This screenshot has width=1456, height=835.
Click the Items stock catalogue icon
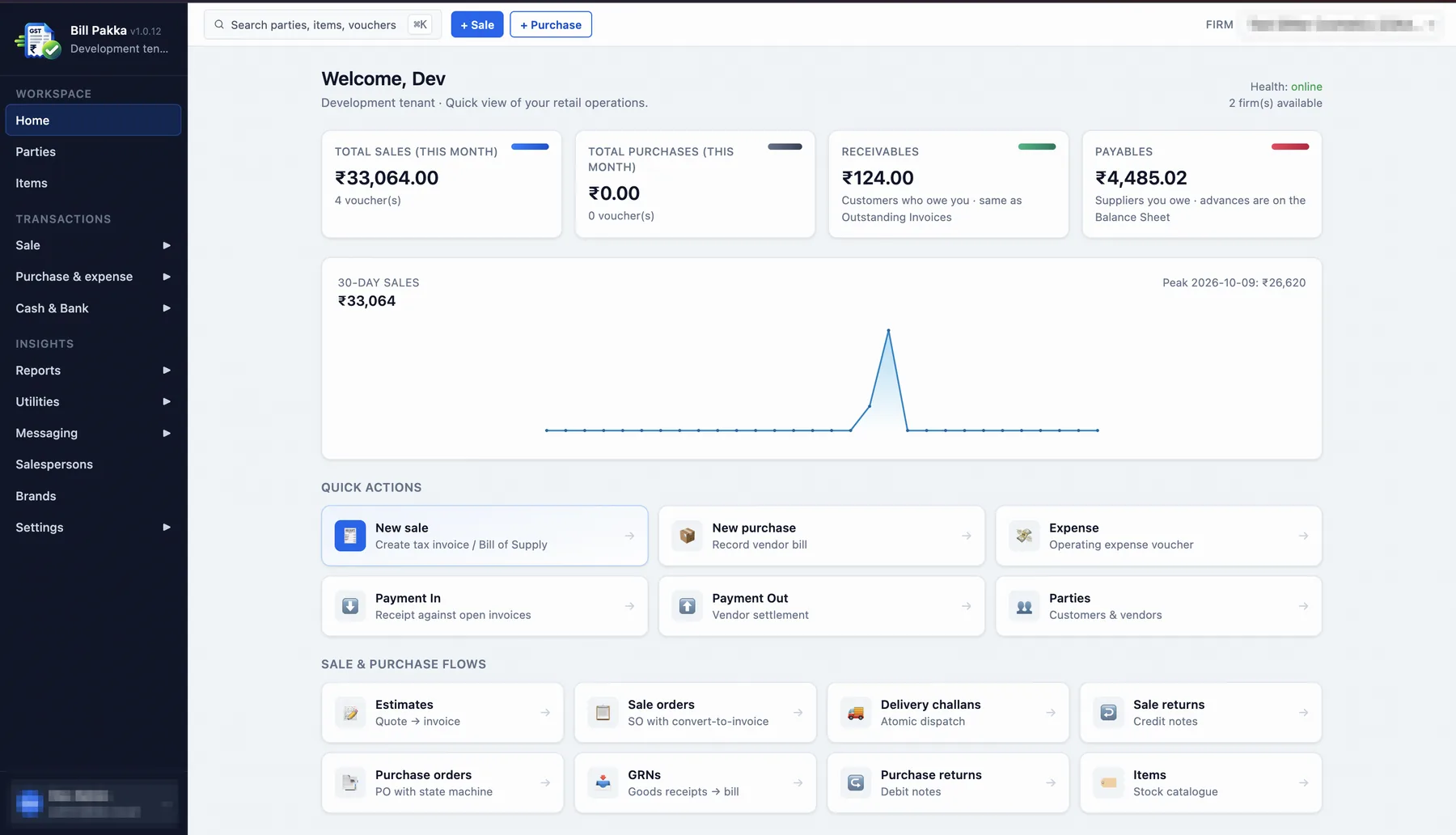click(x=1108, y=782)
